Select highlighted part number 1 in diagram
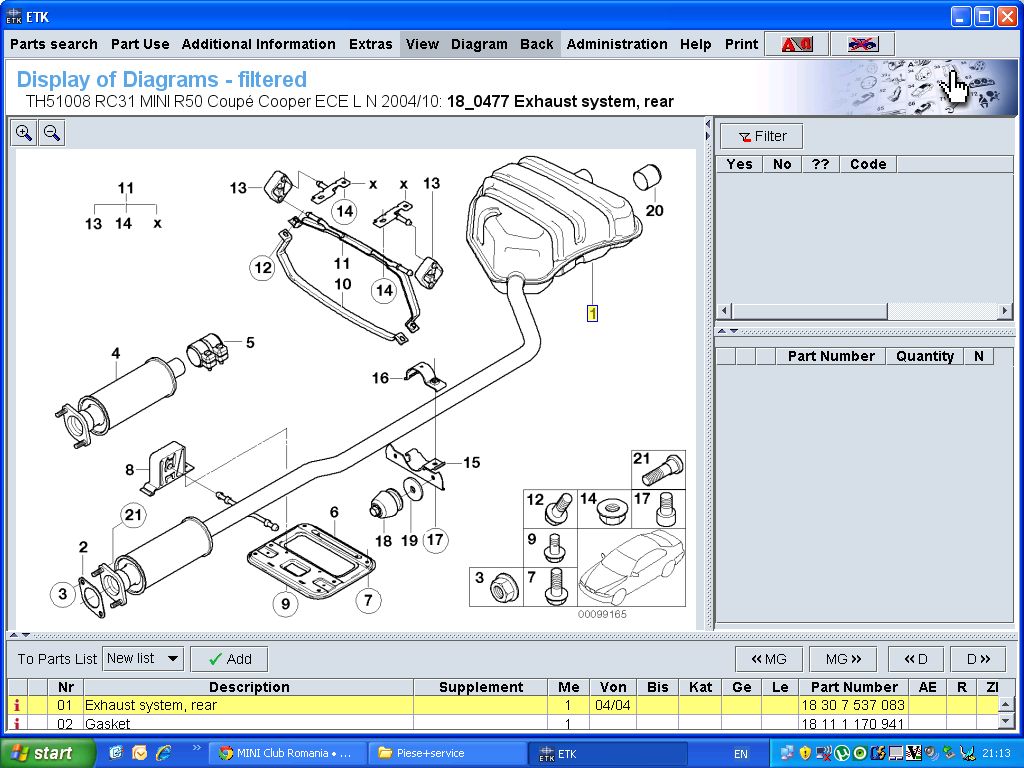Viewport: 1024px width, 768px height. [592, 313]
